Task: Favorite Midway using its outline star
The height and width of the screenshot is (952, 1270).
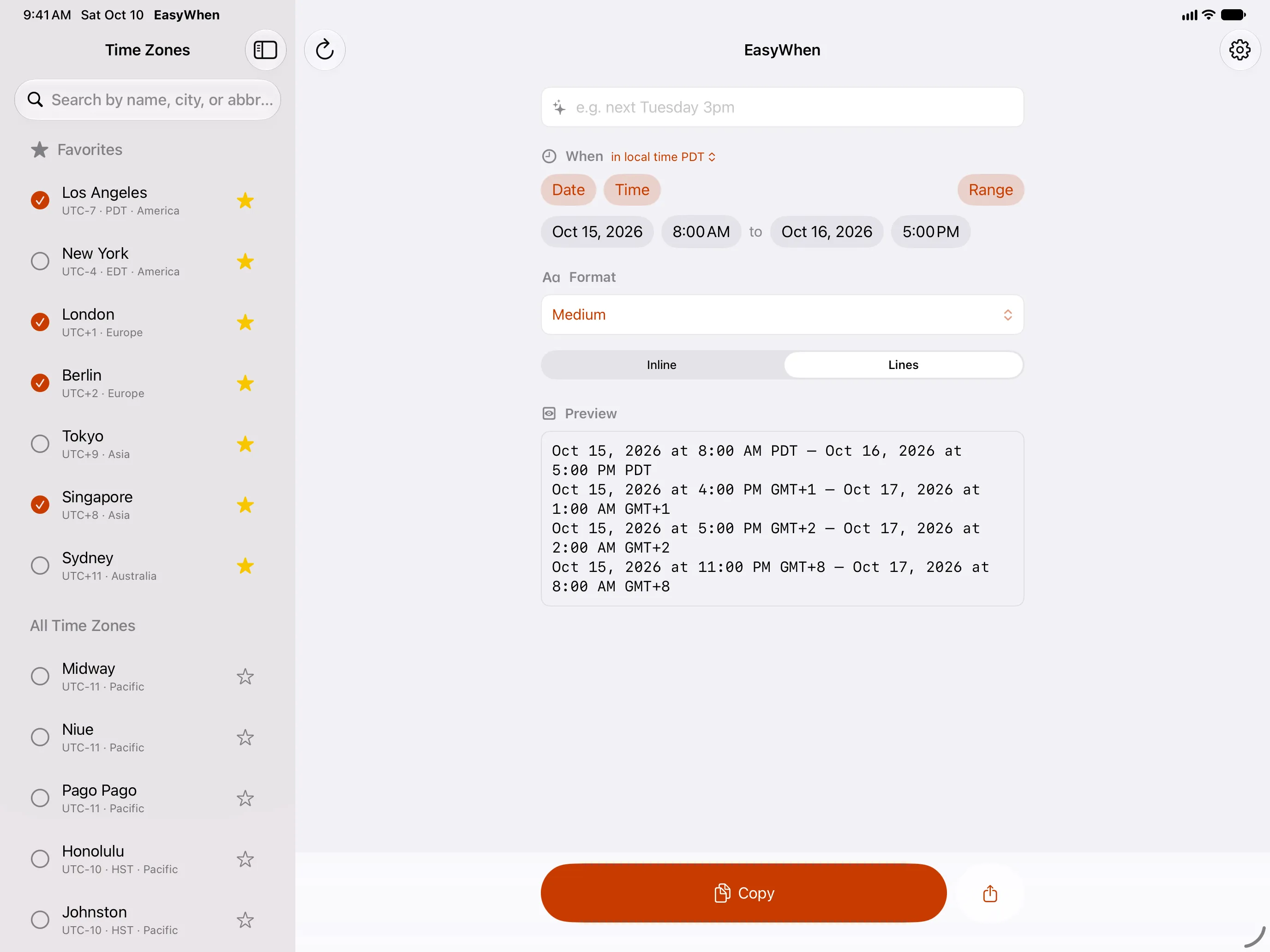Action: tap(245, 676)
